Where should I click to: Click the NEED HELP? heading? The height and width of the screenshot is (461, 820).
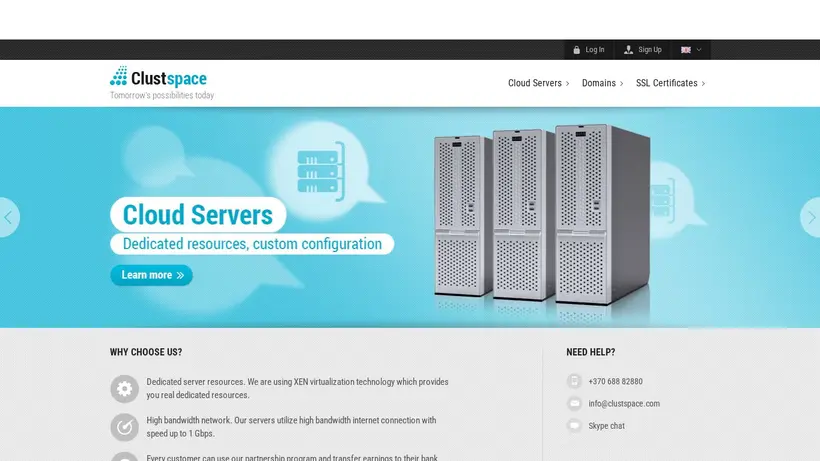pos(590,352)
